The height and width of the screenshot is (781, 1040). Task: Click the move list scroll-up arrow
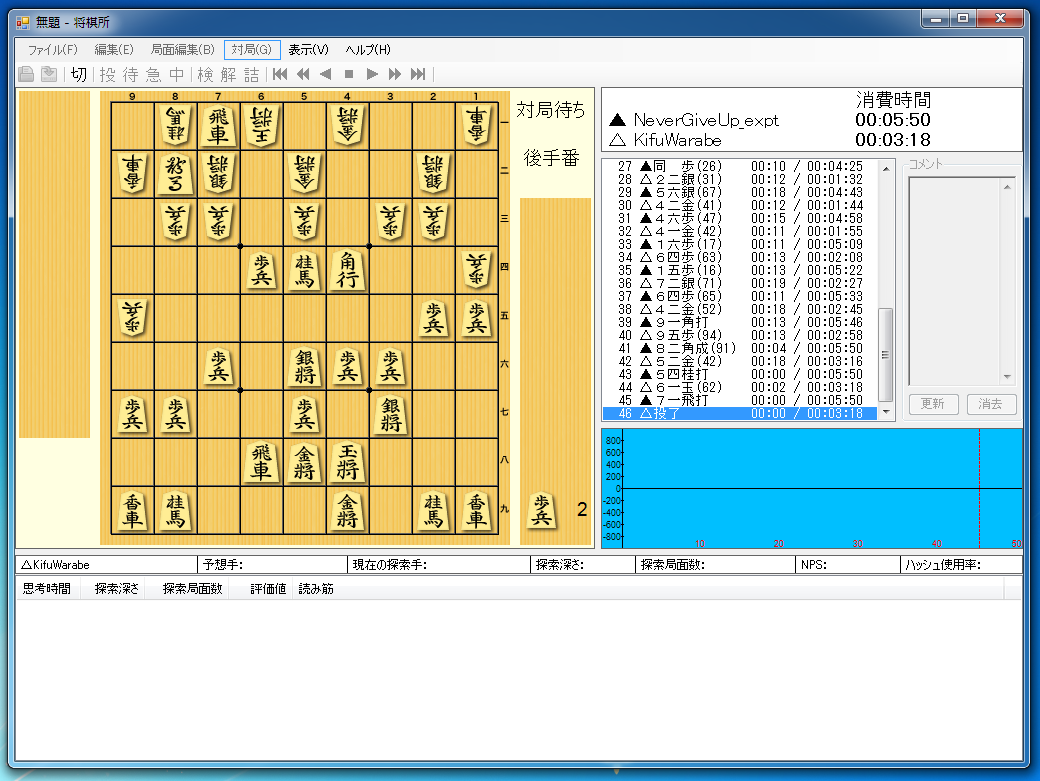[886, 169]
